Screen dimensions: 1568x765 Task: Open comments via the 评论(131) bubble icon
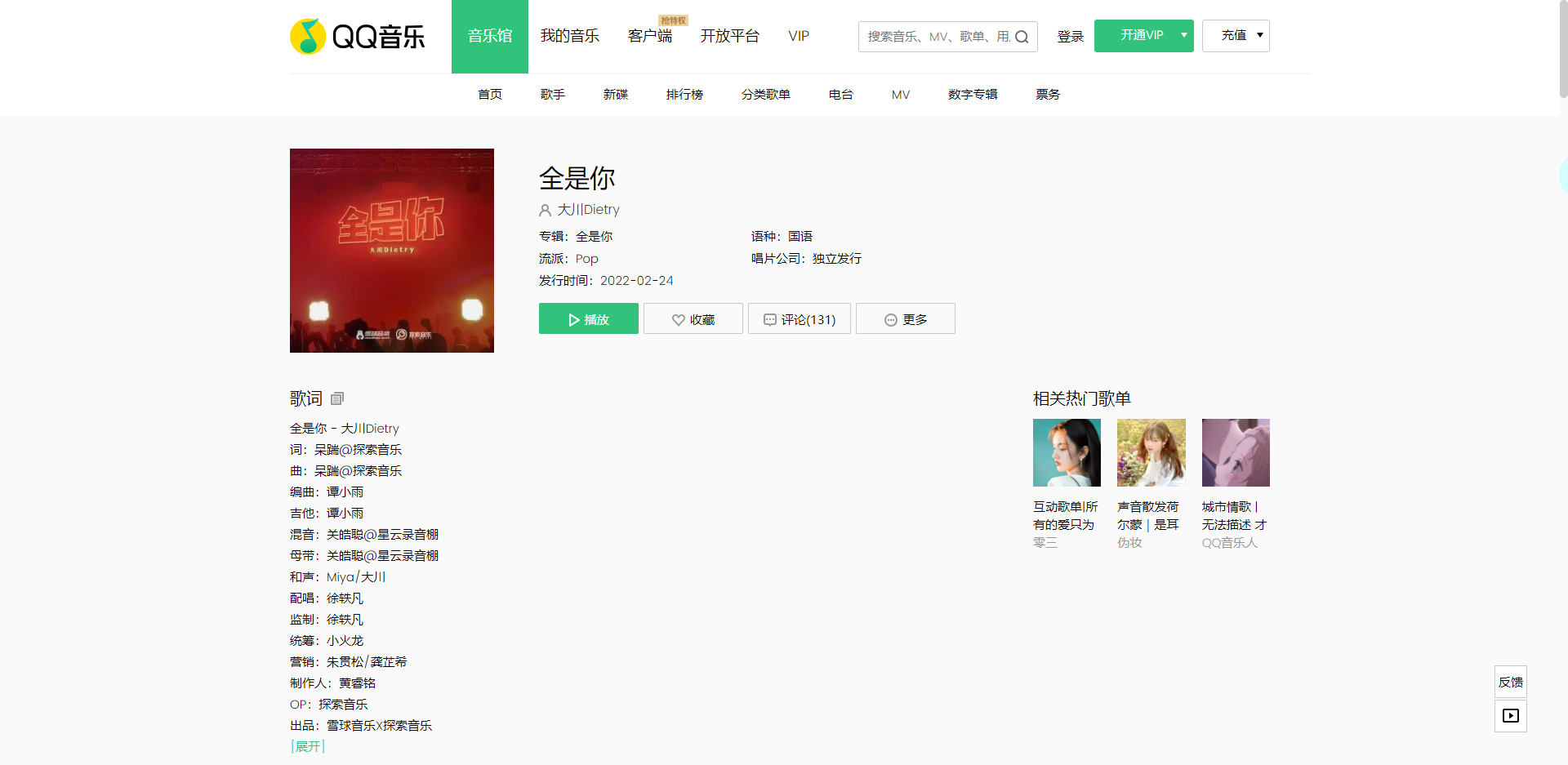[770, 319]
